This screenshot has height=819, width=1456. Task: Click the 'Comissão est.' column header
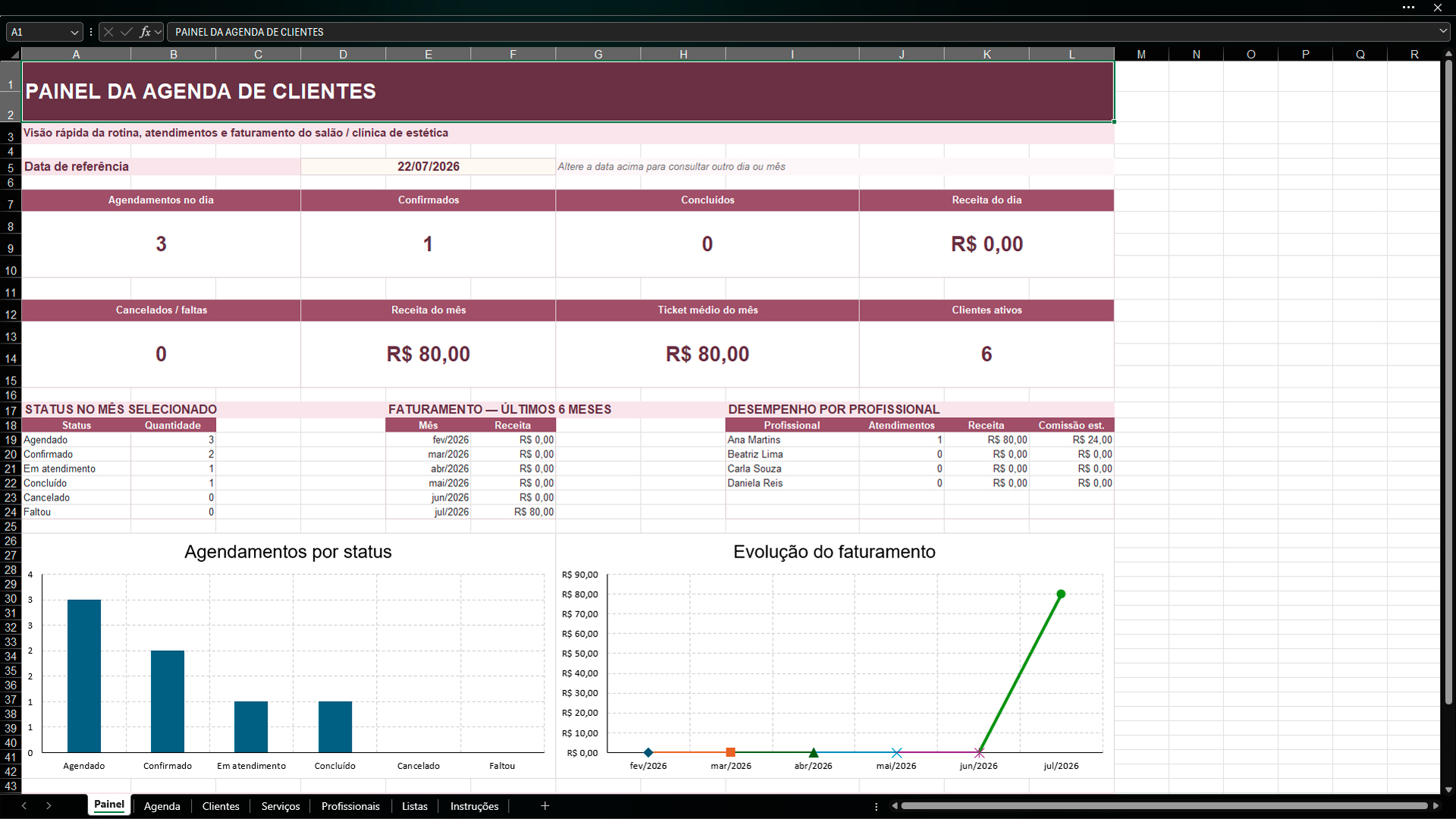1072,425
